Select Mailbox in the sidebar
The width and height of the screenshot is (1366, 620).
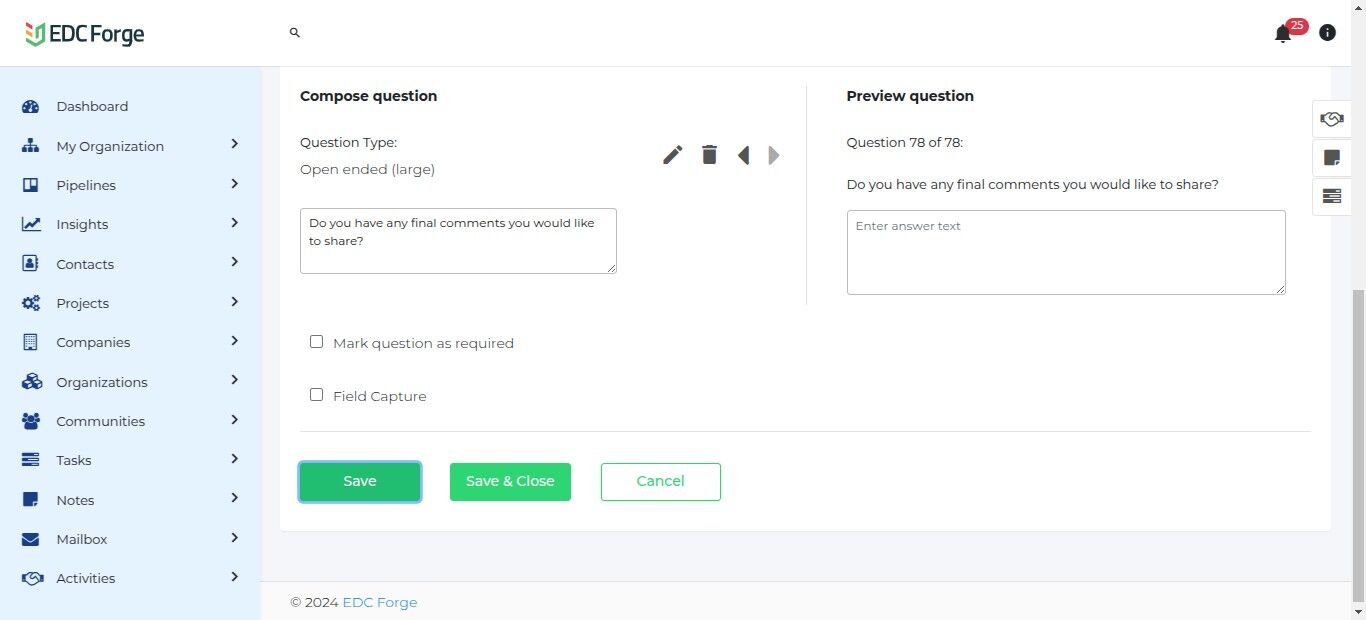pyautogui.click(x=82, y=539)
